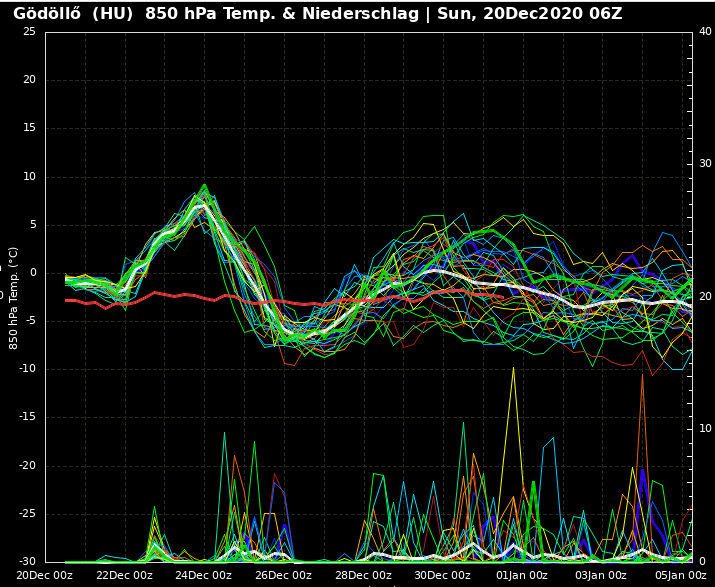Click the 40 label on right precipitation axis
The width and height of the screenshot is (715, 587).
click(705, 32)
